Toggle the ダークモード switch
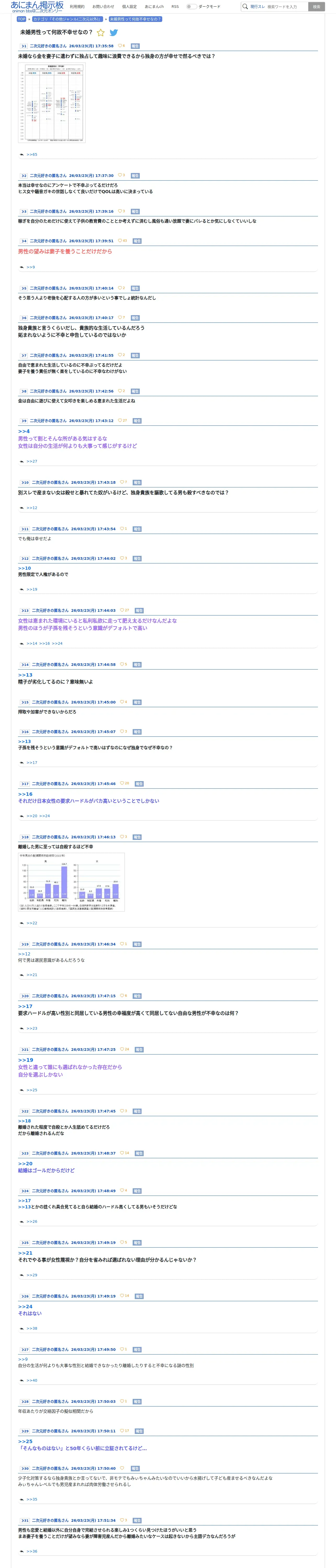This screenshot has width=336, height=1568. click(192, 7)
